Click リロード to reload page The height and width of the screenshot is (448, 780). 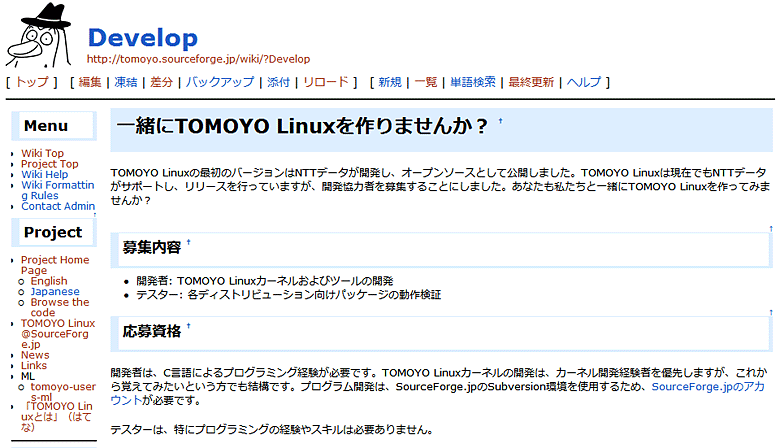[326, 82]
